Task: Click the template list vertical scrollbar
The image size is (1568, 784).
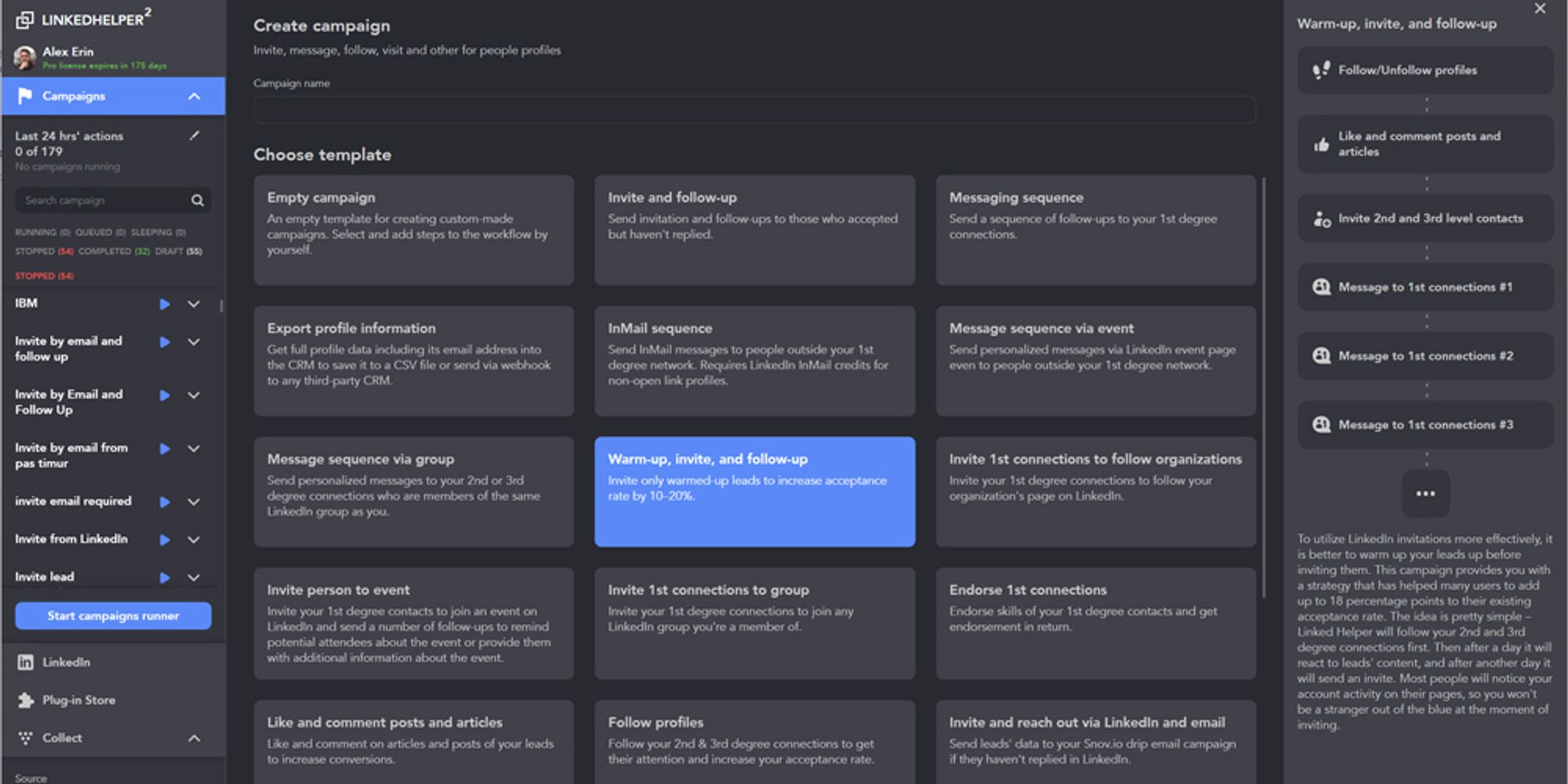Action: tap(1263, 388)
